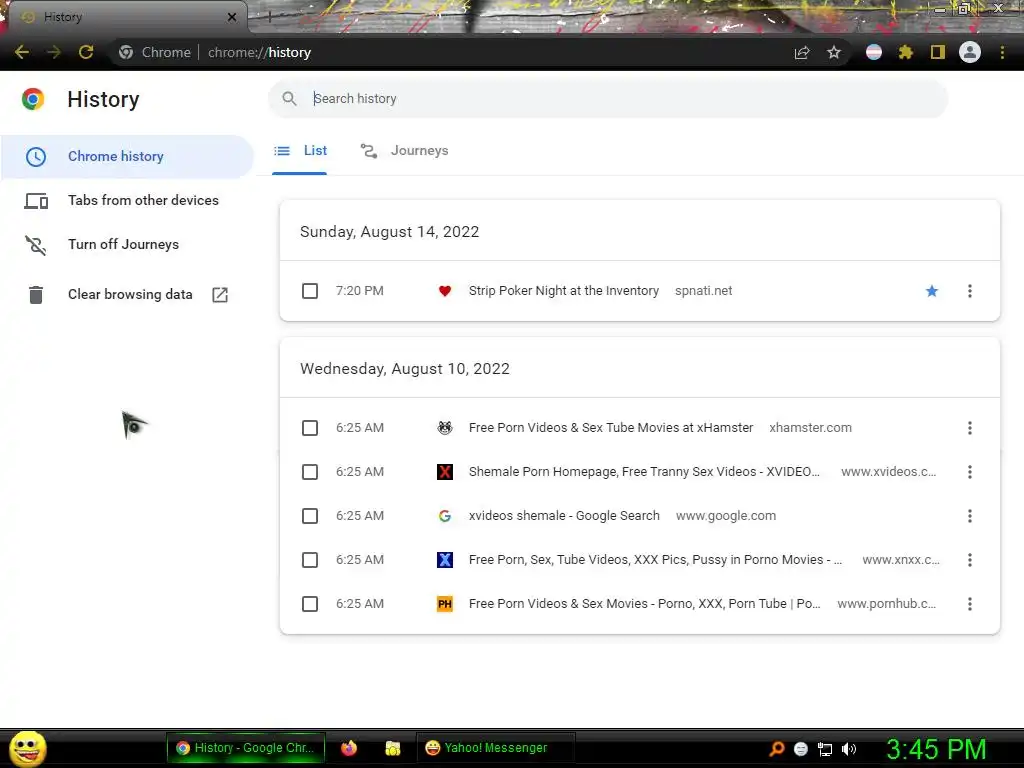Select Chrome history in sidebar
This screenshot has height=768, width=1024.
coord(127,157)
